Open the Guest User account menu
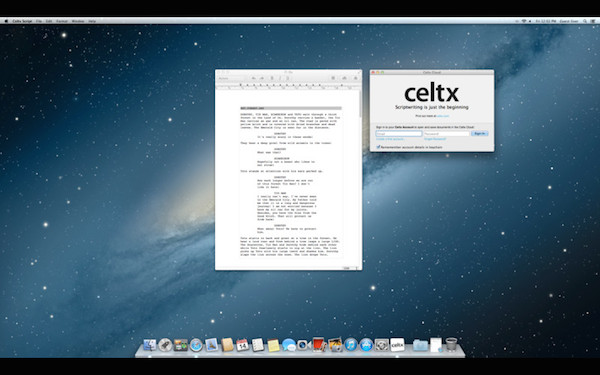Image resolution: width=600 pixels, height=375 pixels. tap(569, 21)
